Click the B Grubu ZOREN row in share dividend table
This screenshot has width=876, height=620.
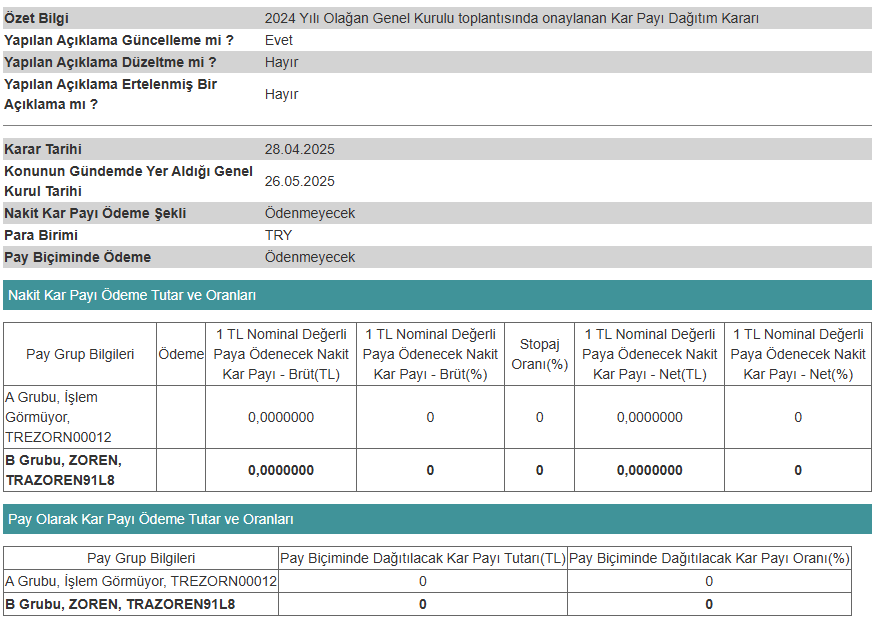tap(427, 604)
